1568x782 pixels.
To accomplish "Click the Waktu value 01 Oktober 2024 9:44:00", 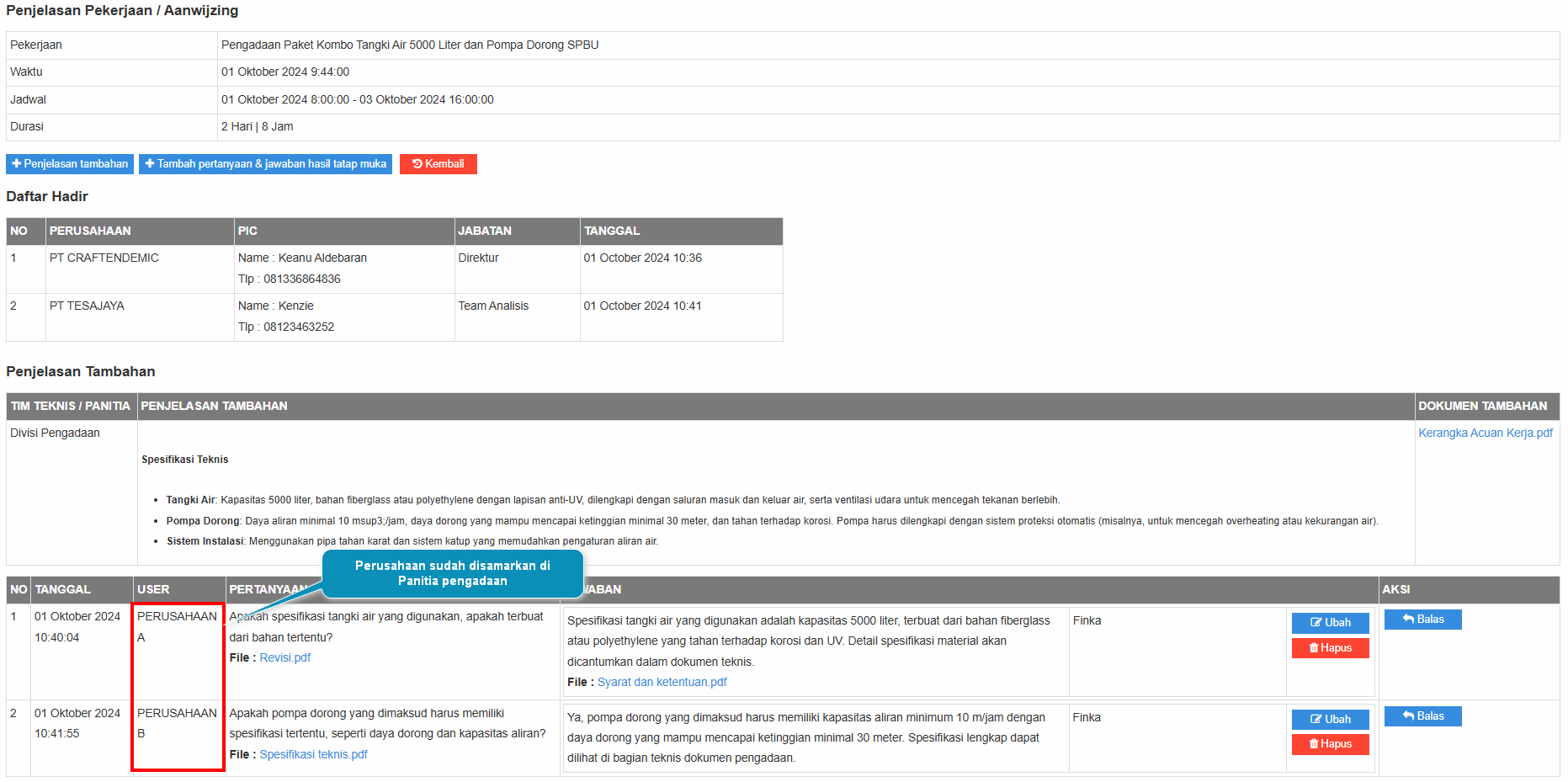I will coord(285,72).
